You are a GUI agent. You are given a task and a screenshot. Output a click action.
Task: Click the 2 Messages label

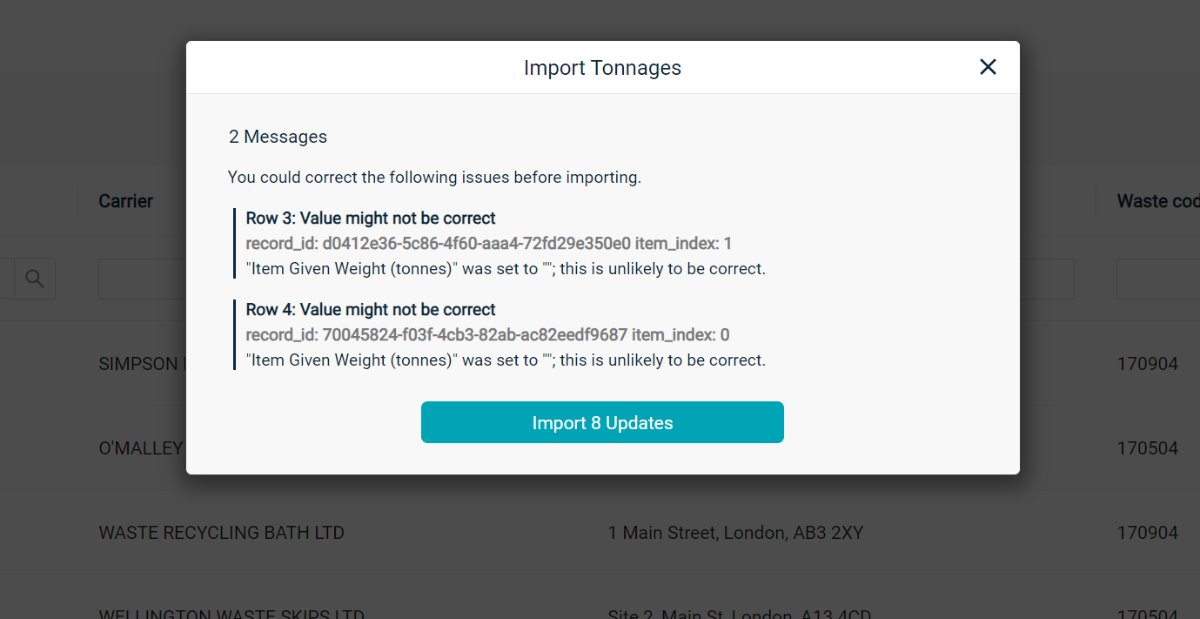pyautogui.click(x=278, y=137)
